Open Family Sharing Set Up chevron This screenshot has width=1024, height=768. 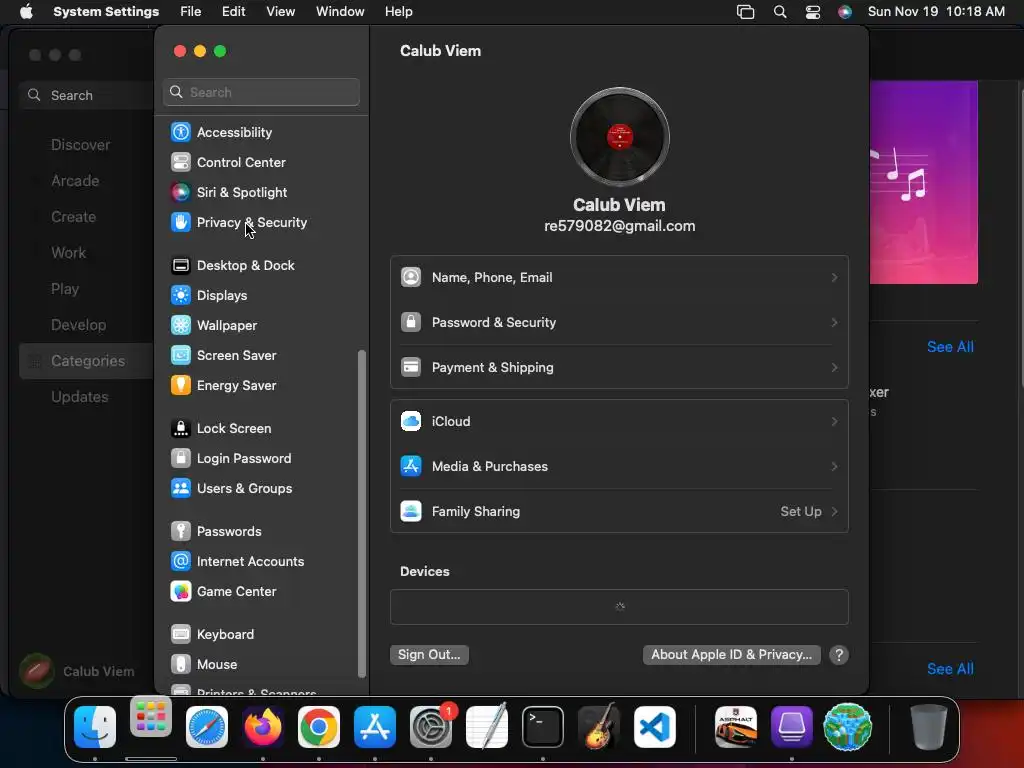(x=835, y=512)
